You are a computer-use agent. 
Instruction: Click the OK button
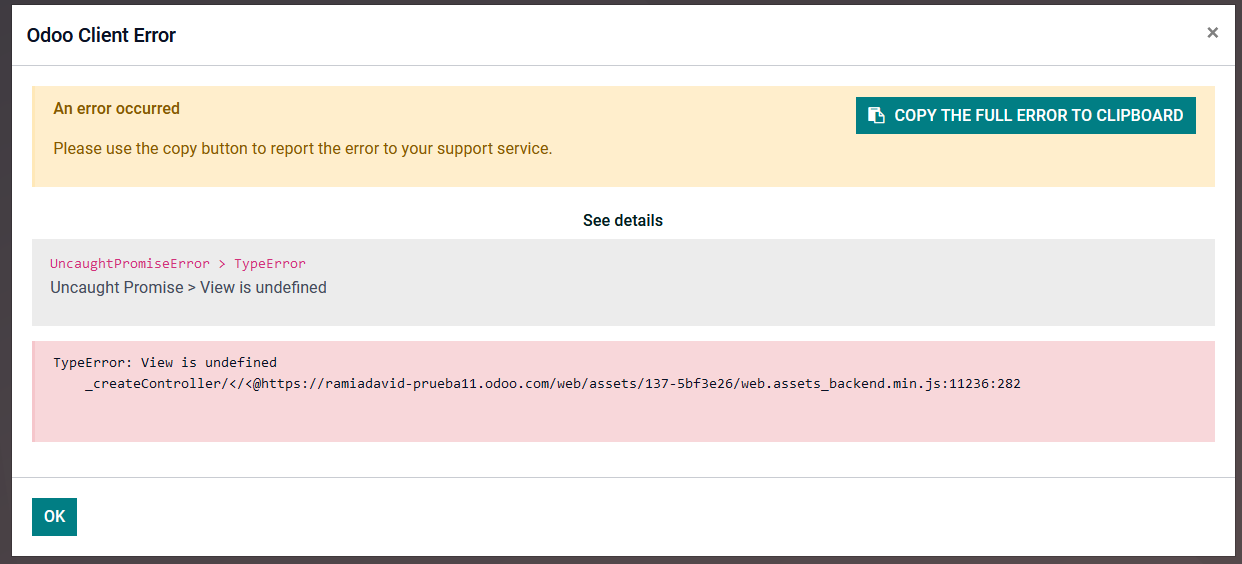pyautogui.click(x=54, y=516)
